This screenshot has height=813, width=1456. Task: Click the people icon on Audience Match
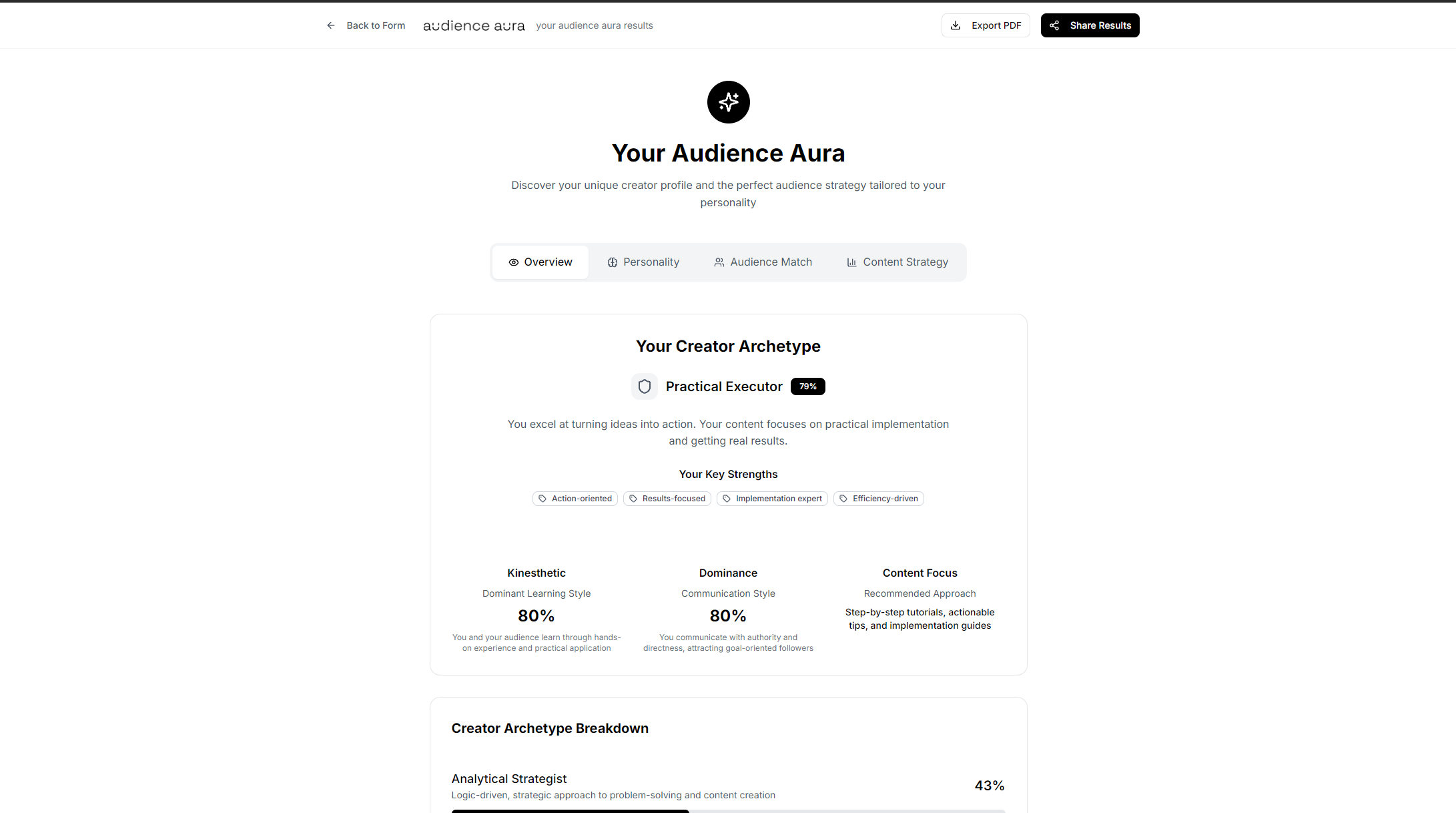point(719,262)
